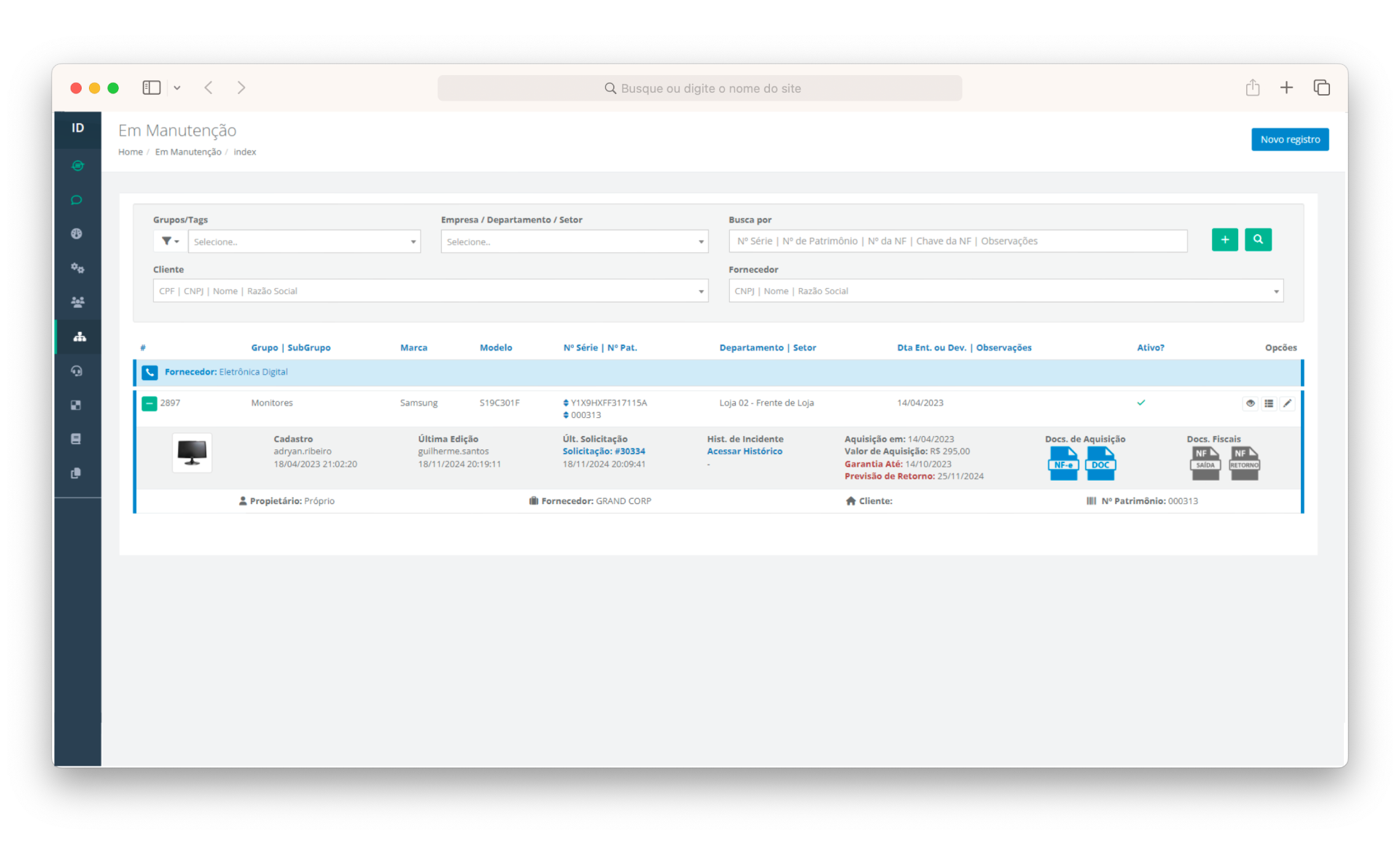This screenshot has height=865, width=1400.
Task: Sort by Marca column header
Action: [413, 348]
